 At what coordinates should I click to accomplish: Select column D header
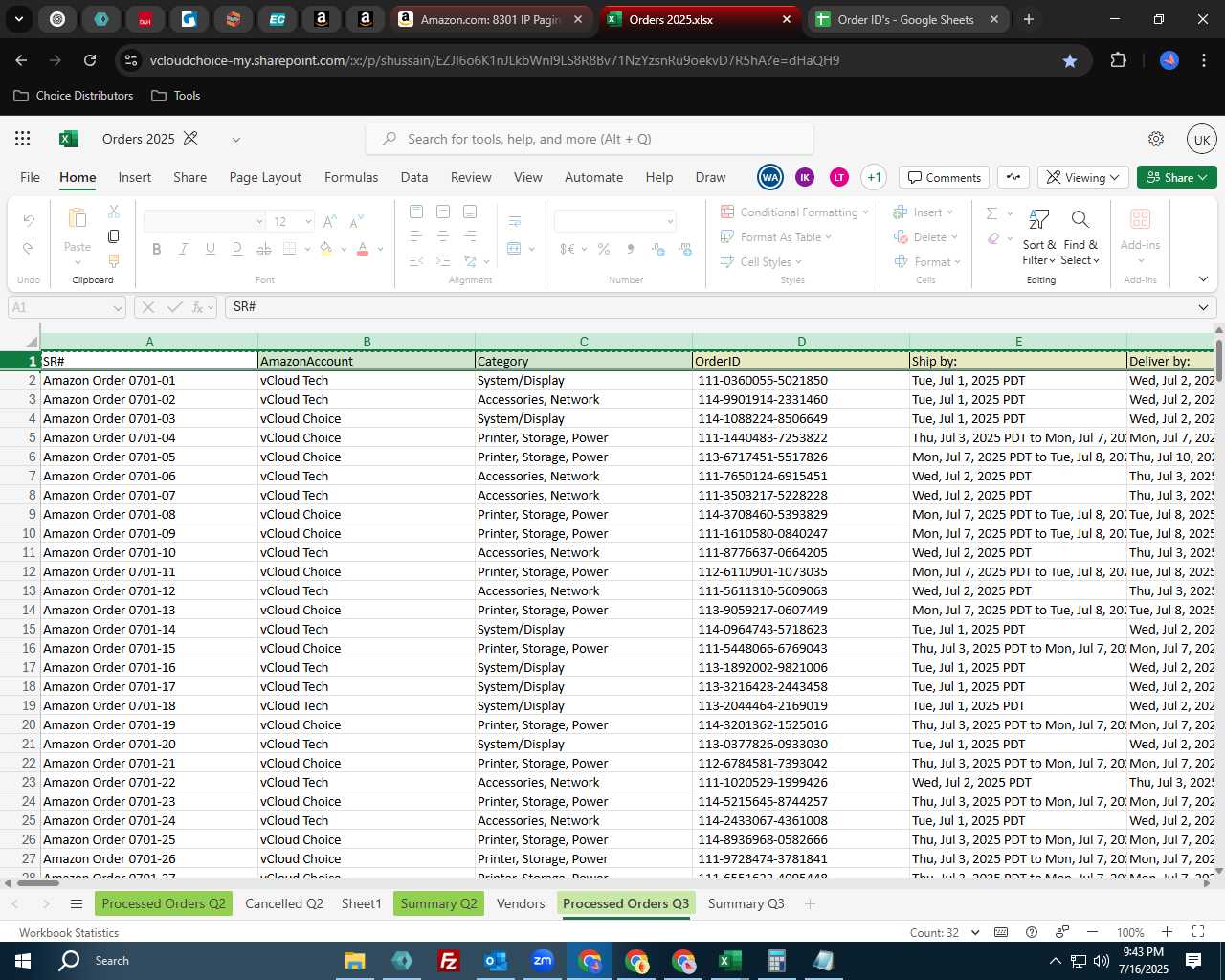point(801,342)
